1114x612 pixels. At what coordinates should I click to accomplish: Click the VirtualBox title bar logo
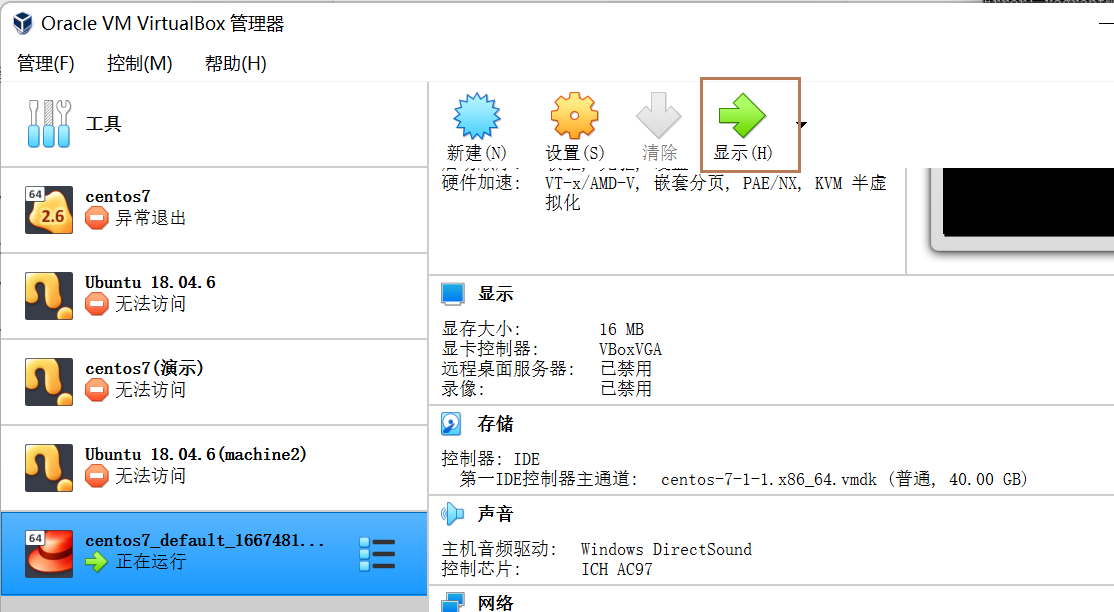tap(23, 23)
